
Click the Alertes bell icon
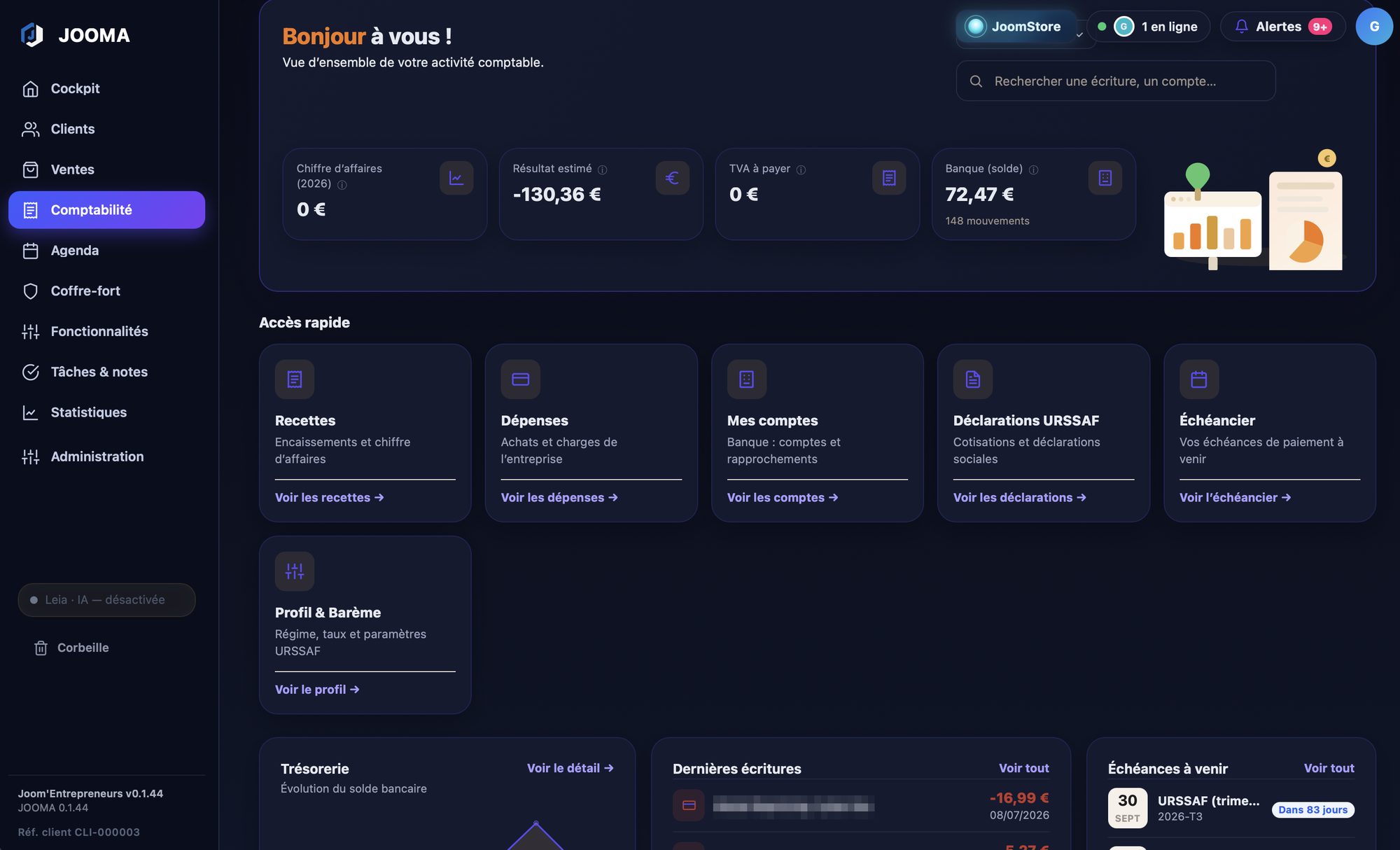tap(1241, 27)
